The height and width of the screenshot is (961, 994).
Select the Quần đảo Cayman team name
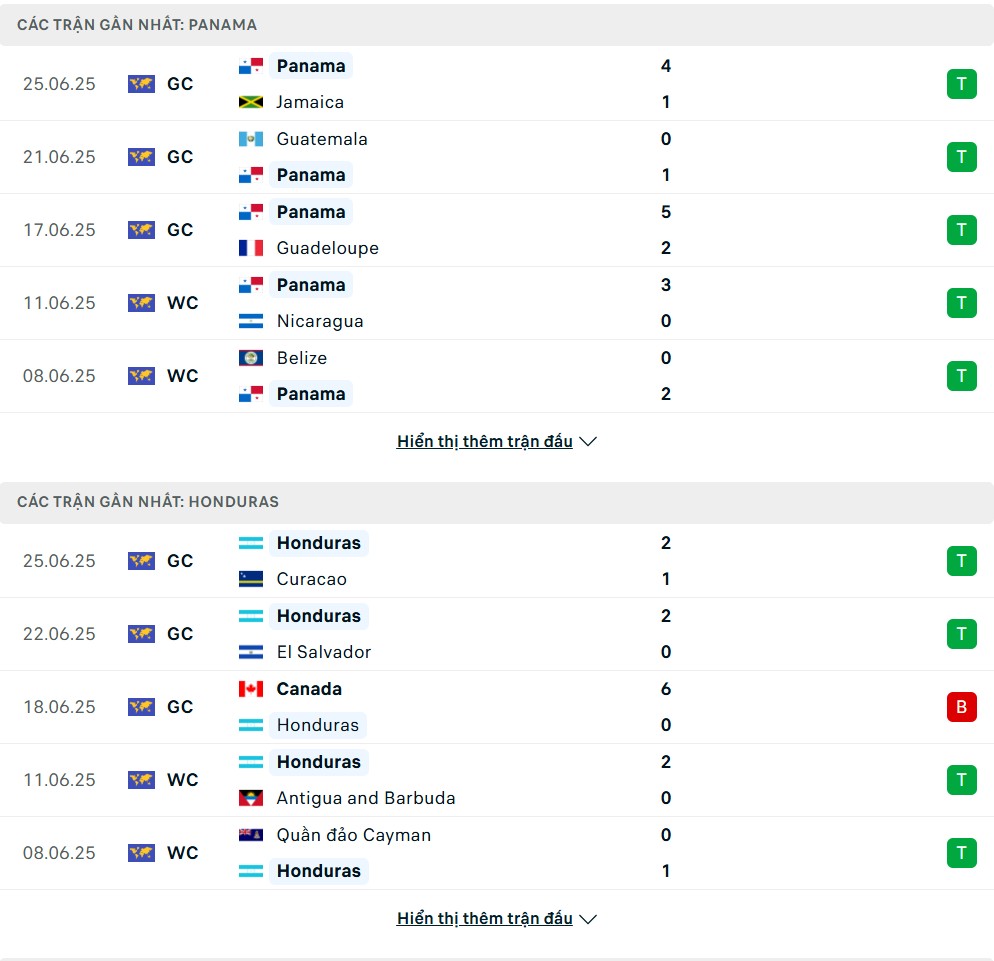pyautogui.click(x=354, y=835)
